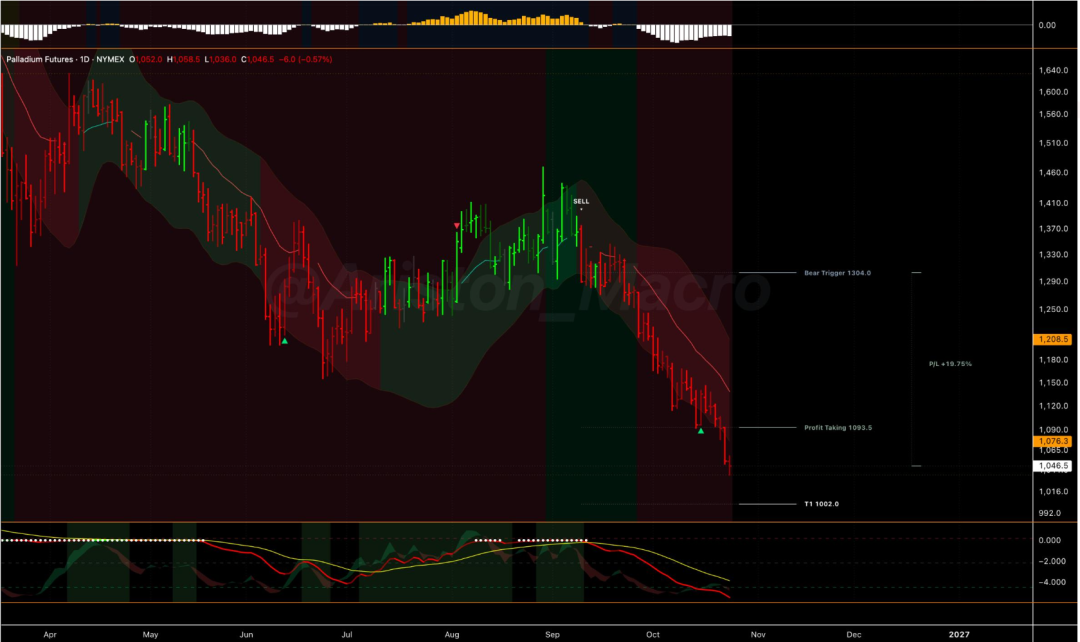Click the orange 1,208.5 price tag
Viewport: 1080px width, 642px height.
1053,340
